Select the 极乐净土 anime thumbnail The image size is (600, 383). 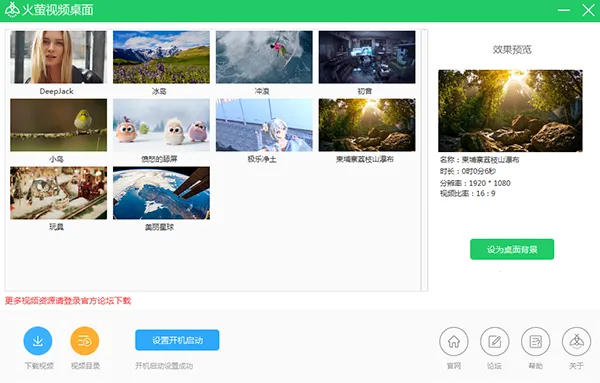(x=264, y=125)
